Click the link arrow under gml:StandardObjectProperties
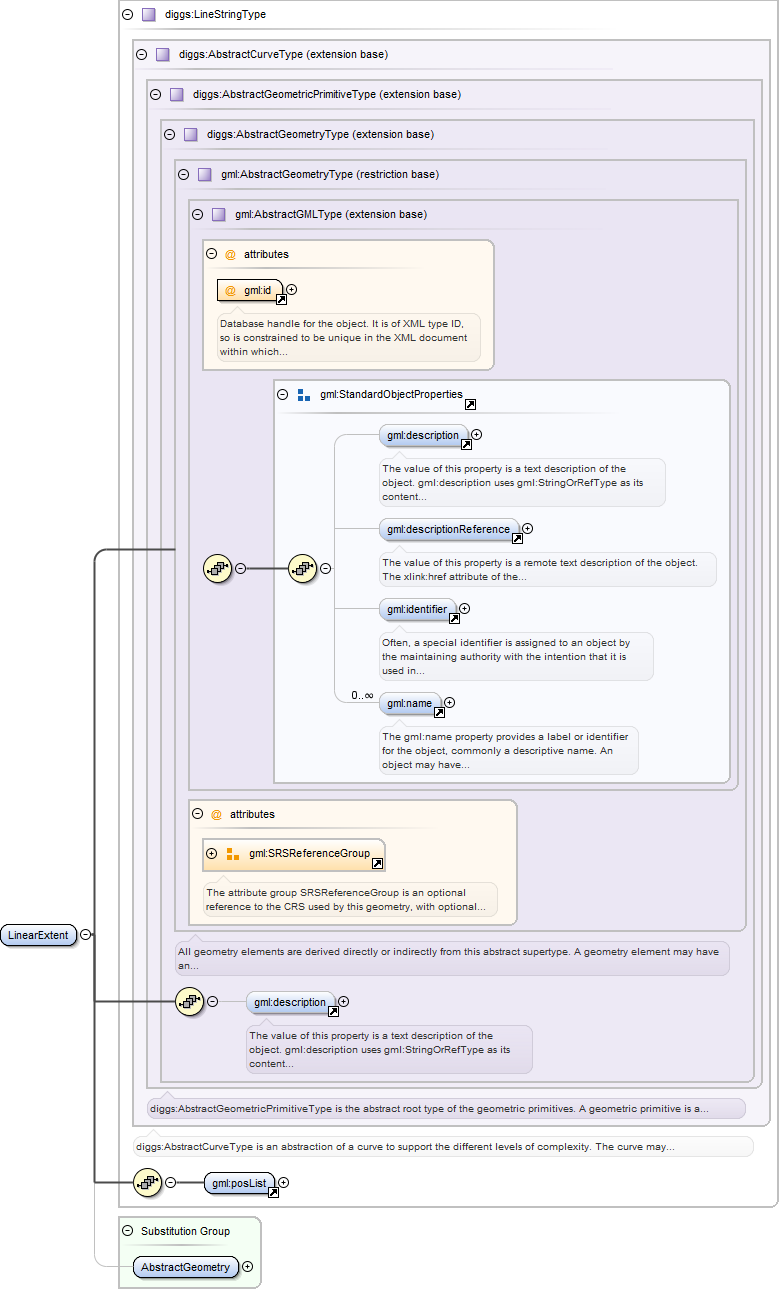780x1290 pixels. pyautogui.click(x=470, y=404)
